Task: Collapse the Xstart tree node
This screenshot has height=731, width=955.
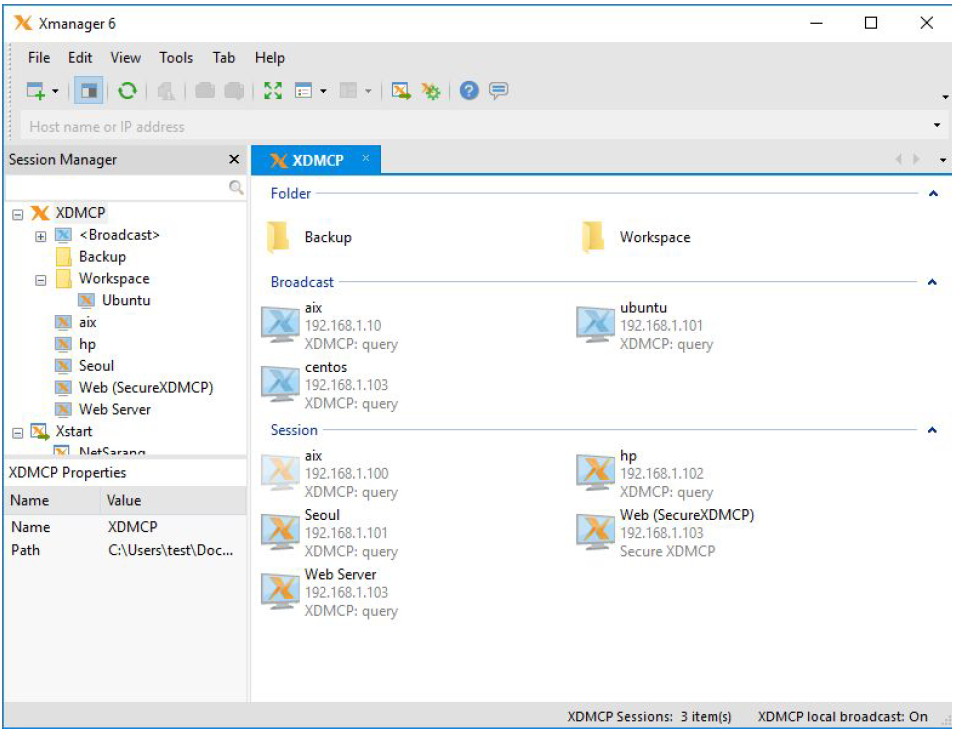Action: (18, 433)
